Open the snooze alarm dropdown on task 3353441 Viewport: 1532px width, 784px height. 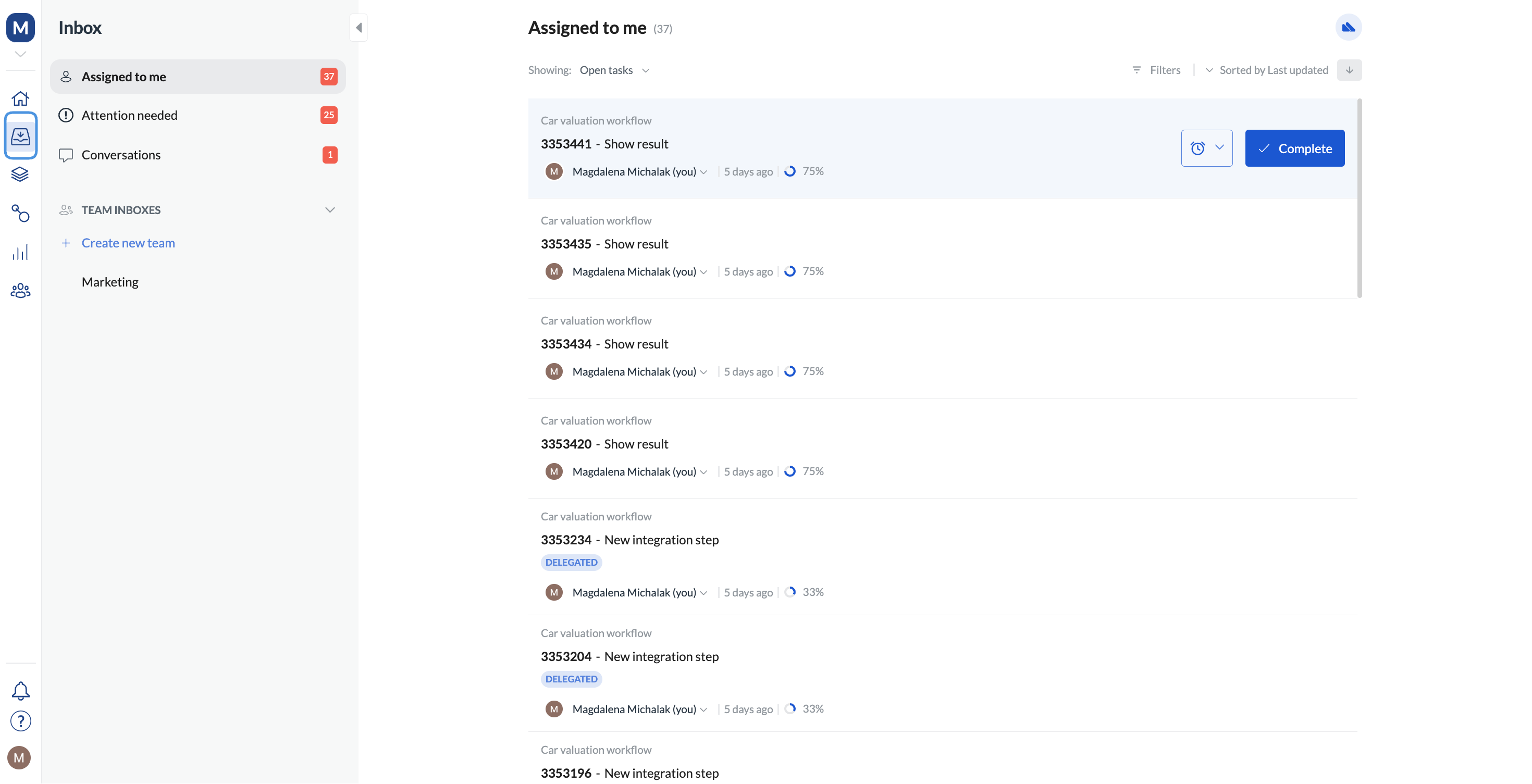point(1206,148)
